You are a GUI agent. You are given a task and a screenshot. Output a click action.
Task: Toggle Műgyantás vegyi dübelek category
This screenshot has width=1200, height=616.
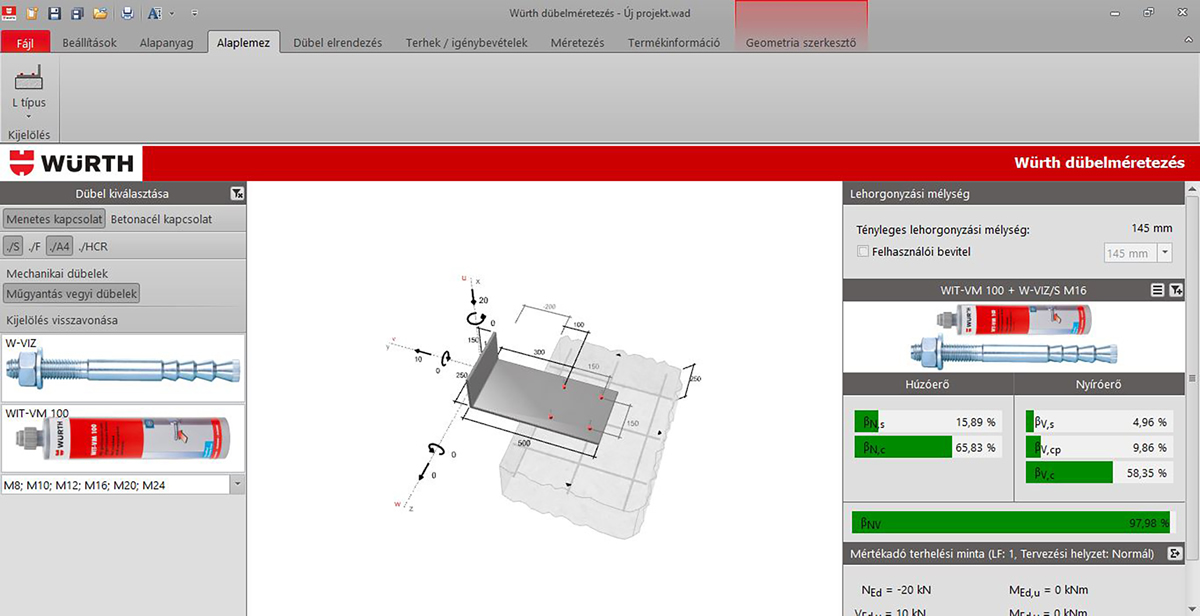[x=72, y=294]
